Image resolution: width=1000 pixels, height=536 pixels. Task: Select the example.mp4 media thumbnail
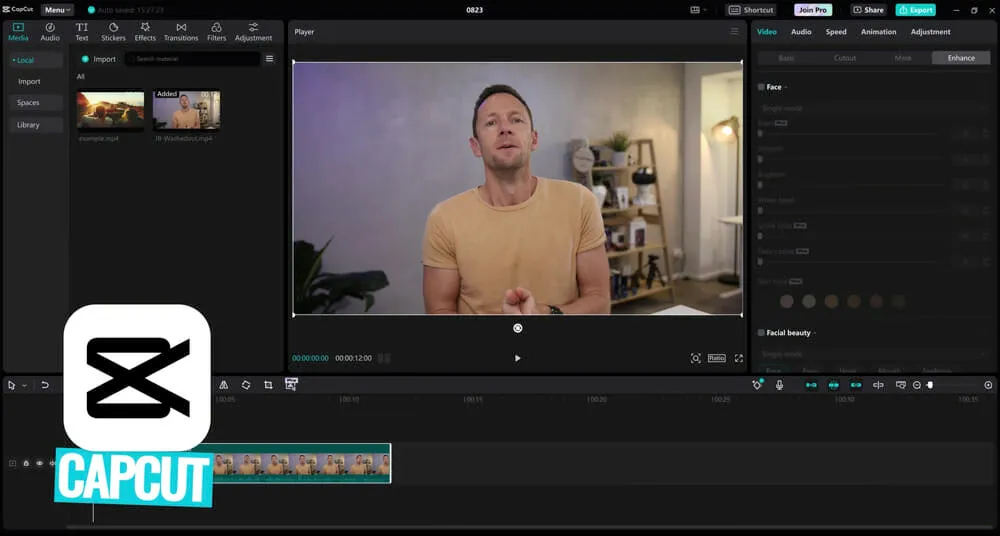[x=110, y=110]
